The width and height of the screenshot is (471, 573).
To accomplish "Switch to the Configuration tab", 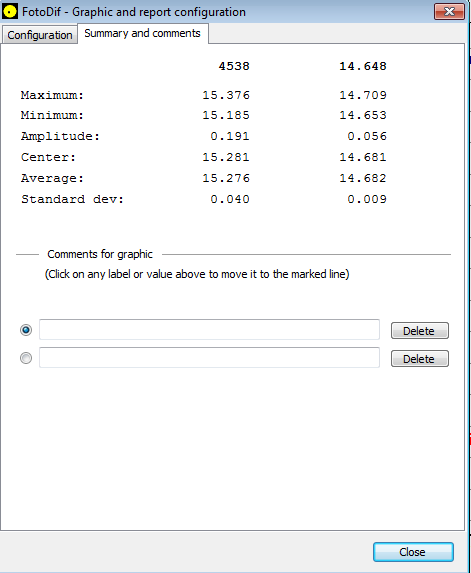I will 40,35.
